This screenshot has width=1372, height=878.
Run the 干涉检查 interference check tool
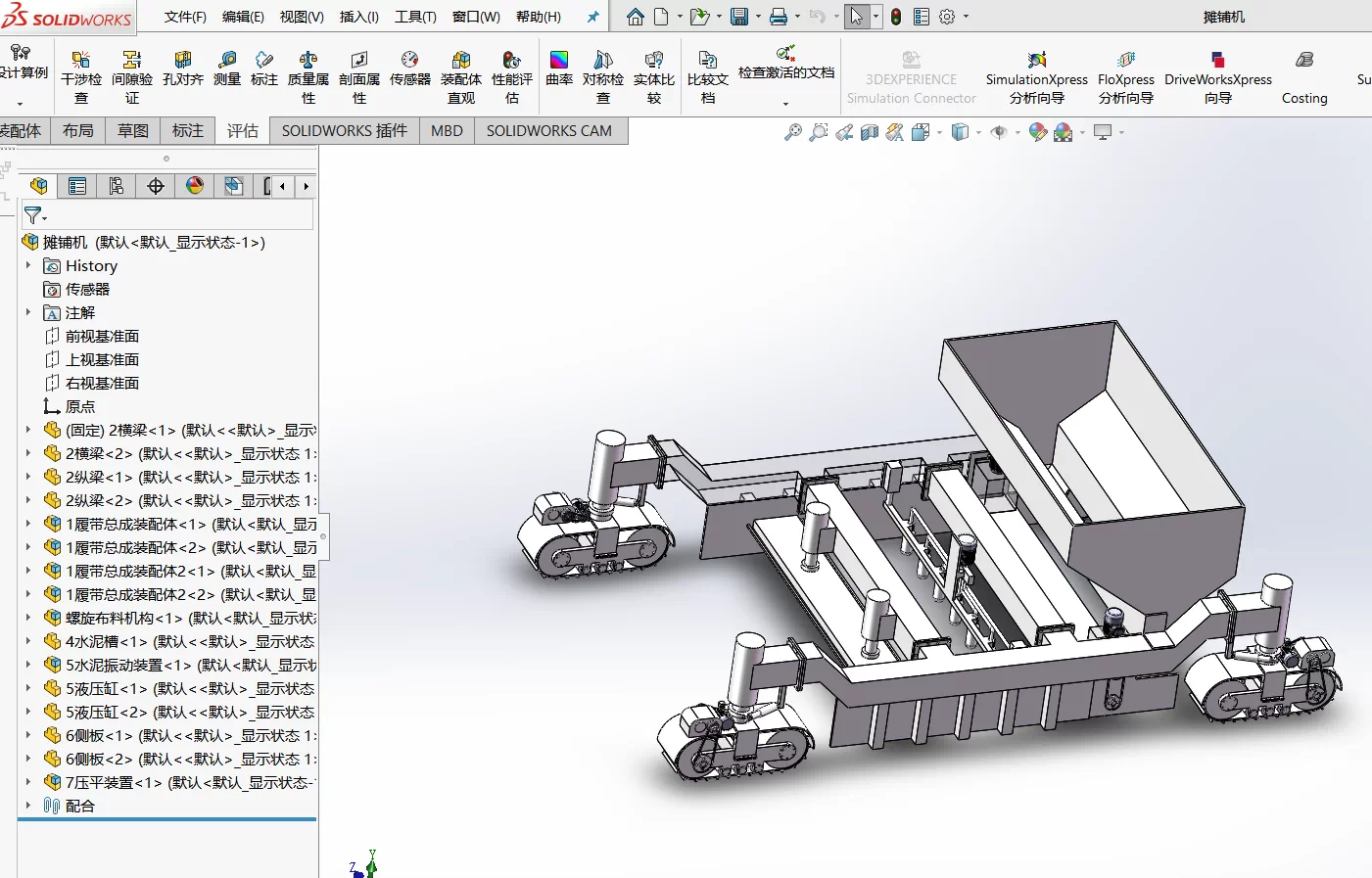tap(81, 77)
